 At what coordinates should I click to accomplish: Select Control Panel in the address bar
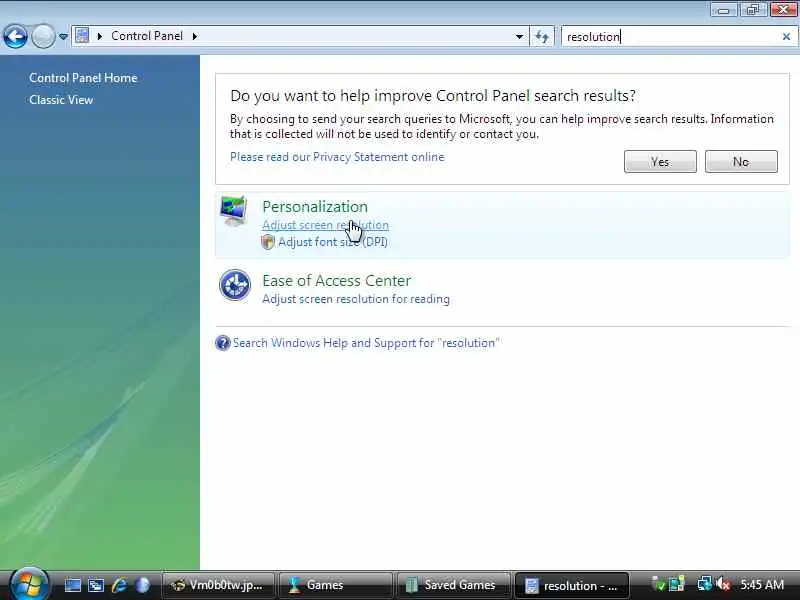click(147, 36)
